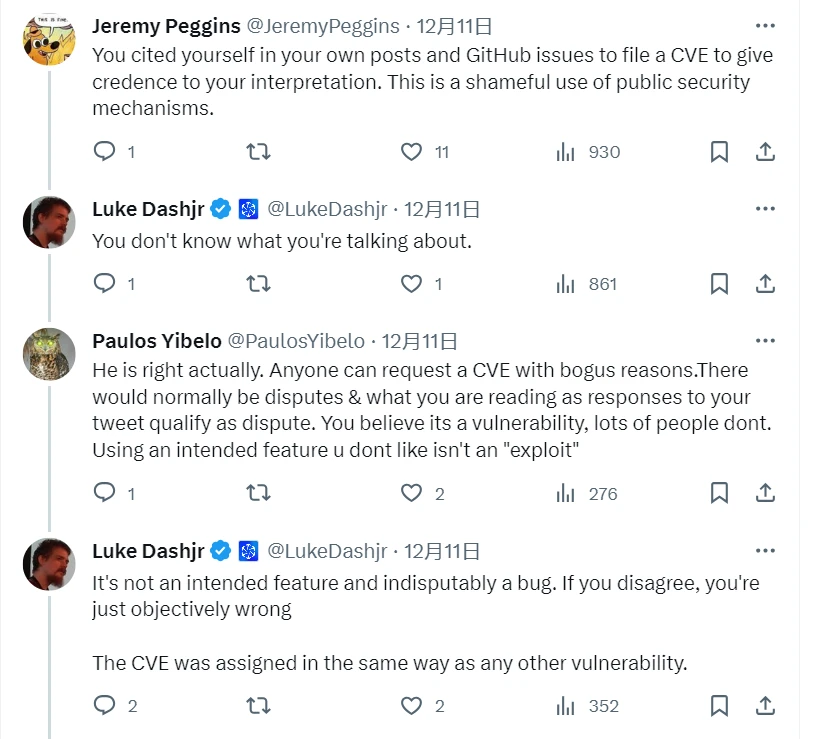827x739 pixels.
Task: Share Jeremy Peggins' tweet
Action: [765, 152]
